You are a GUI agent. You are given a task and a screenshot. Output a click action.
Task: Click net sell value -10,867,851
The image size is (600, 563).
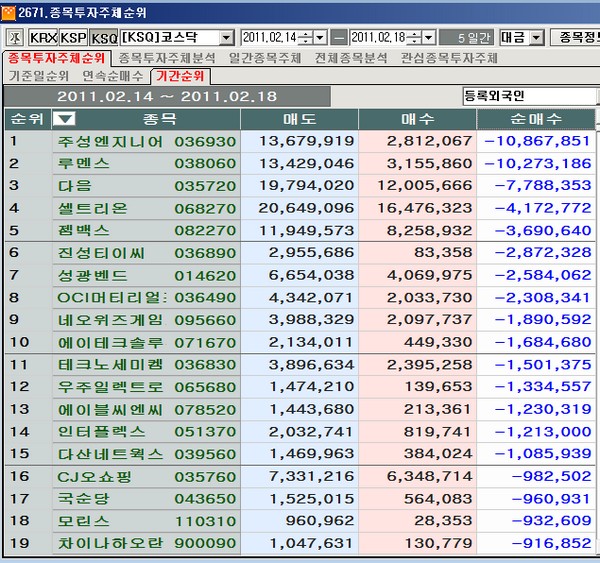(x=537, y=141)
